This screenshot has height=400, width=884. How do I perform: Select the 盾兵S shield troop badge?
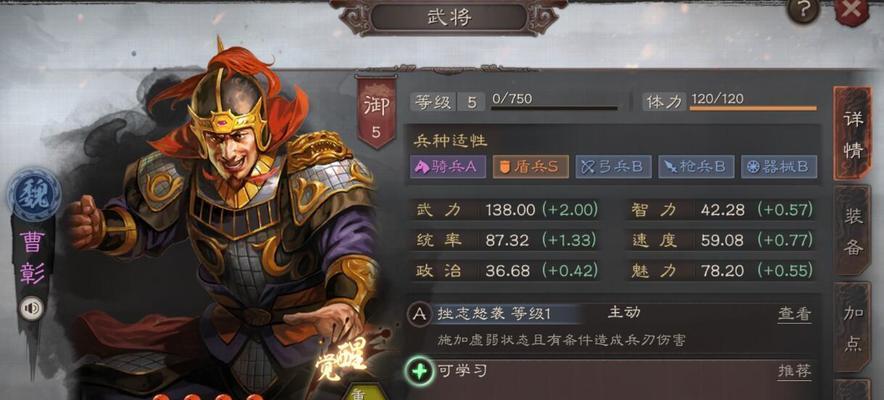(x=531, y=167)
